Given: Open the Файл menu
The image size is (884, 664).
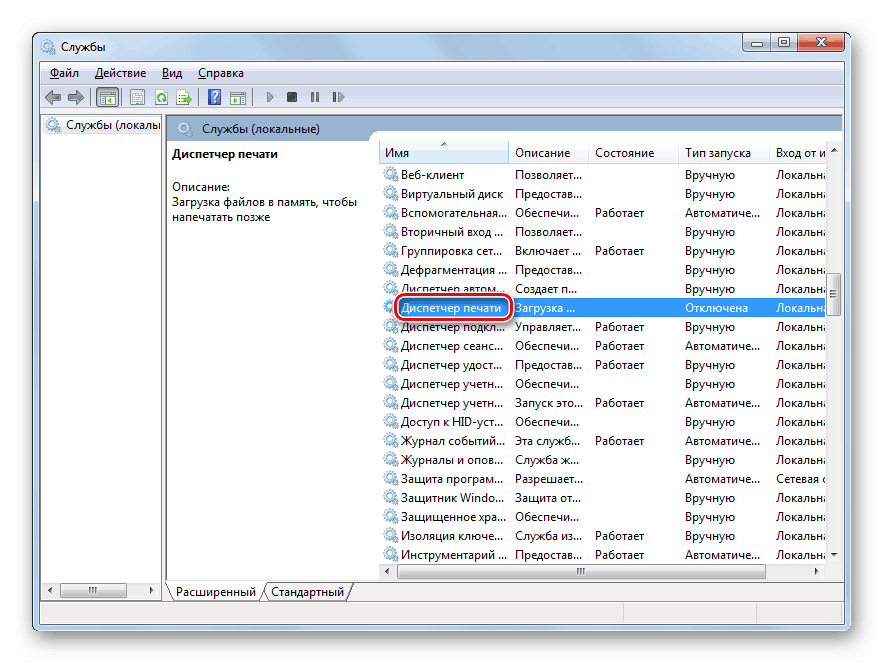Looking at the screenshot, I should (x=64, y=72).
